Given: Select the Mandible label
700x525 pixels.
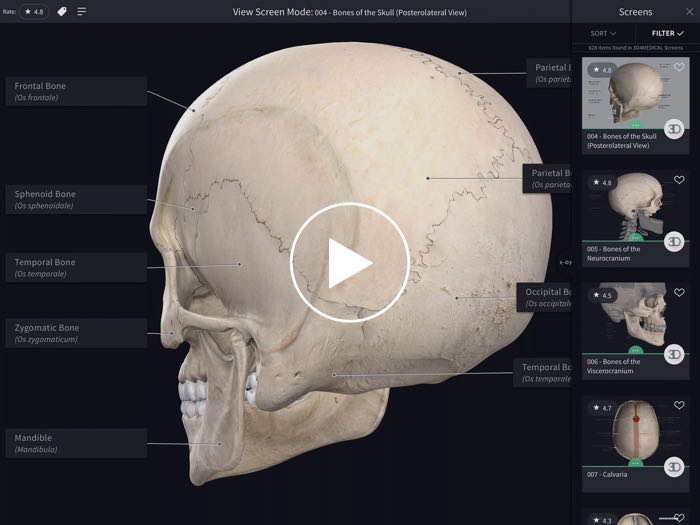Looking at the screenshot, I should pos(76,443).
